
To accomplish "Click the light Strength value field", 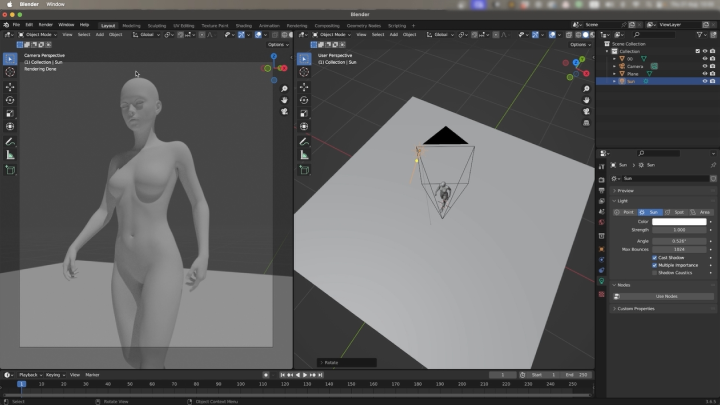I will [x=680, y=230].
